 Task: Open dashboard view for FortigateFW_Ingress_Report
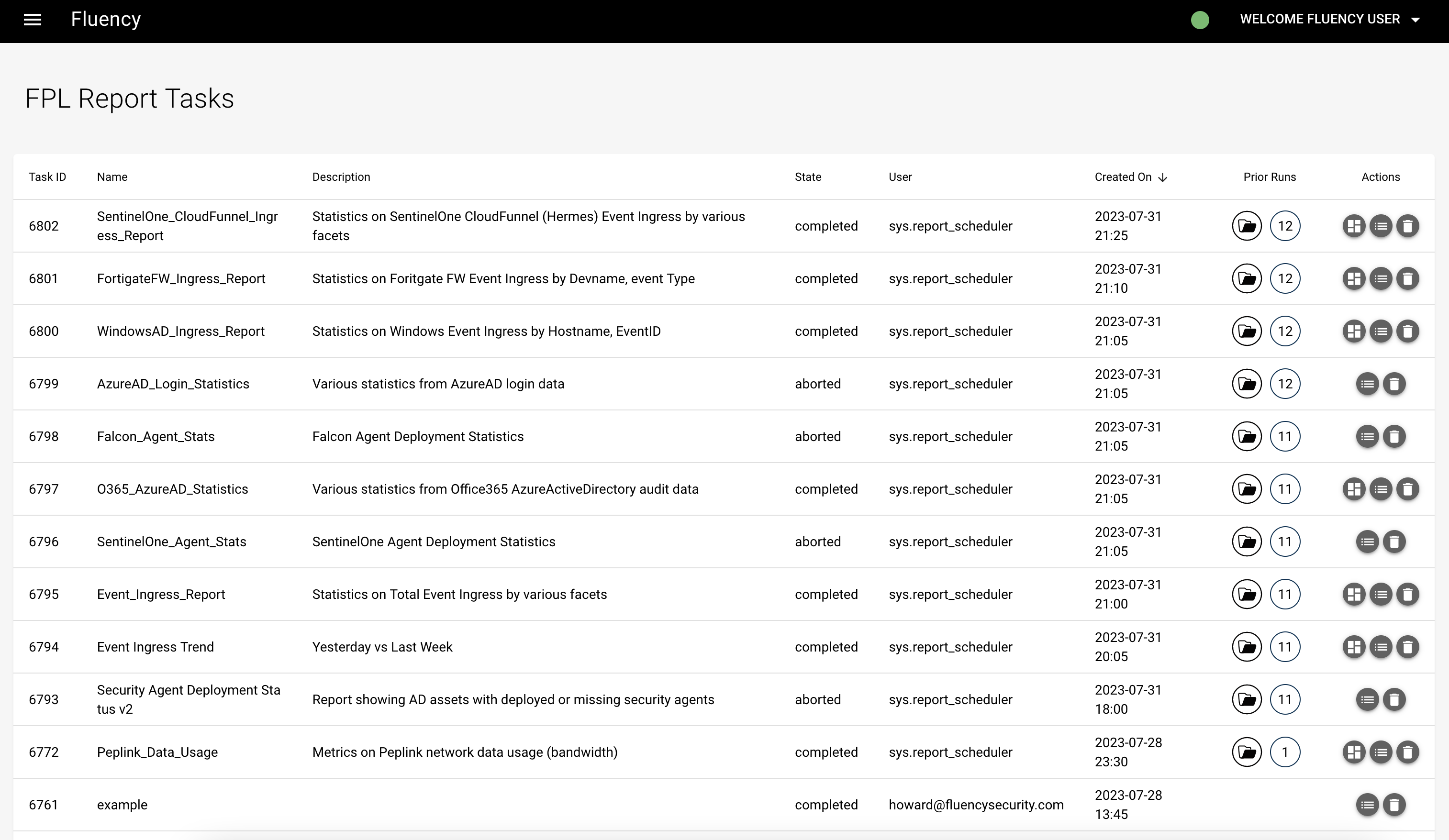tap(1354, 279)
